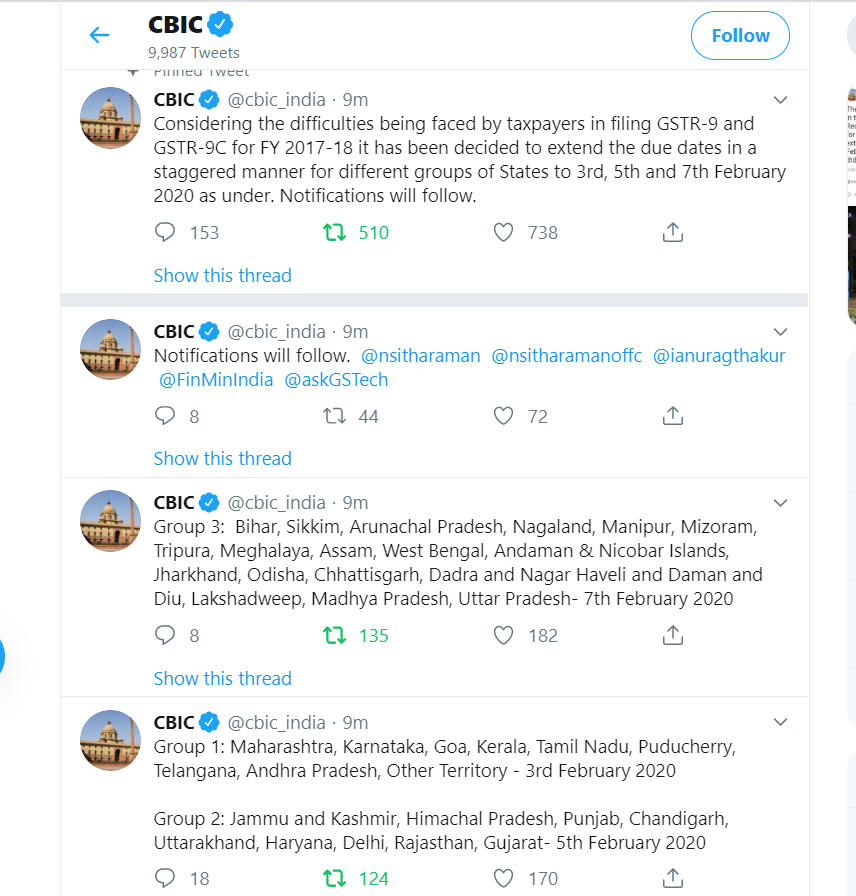The image size is (856, 896).
Task: Open the @nsitharaman mention
Action: tap(421, 355)
